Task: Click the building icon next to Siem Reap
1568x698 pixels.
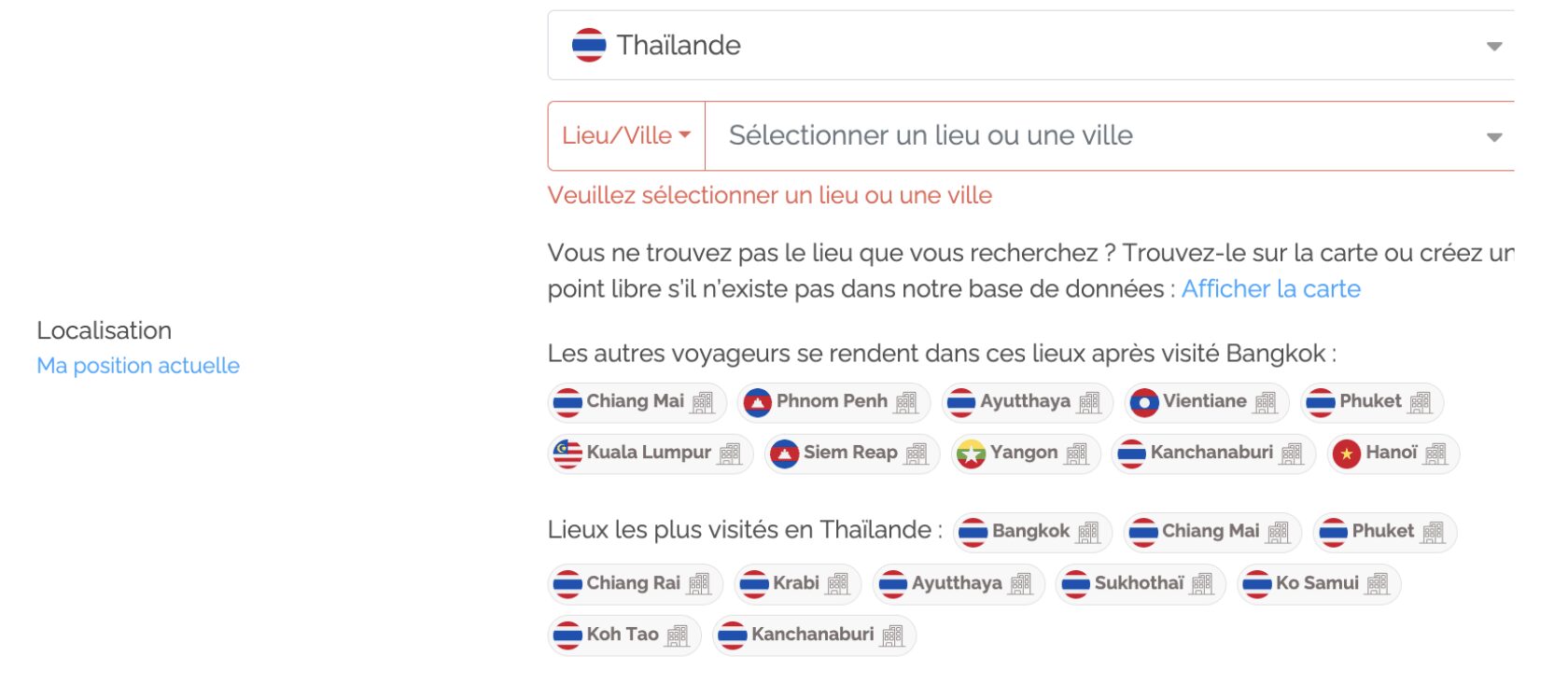Action: click(x=917, y=454)
